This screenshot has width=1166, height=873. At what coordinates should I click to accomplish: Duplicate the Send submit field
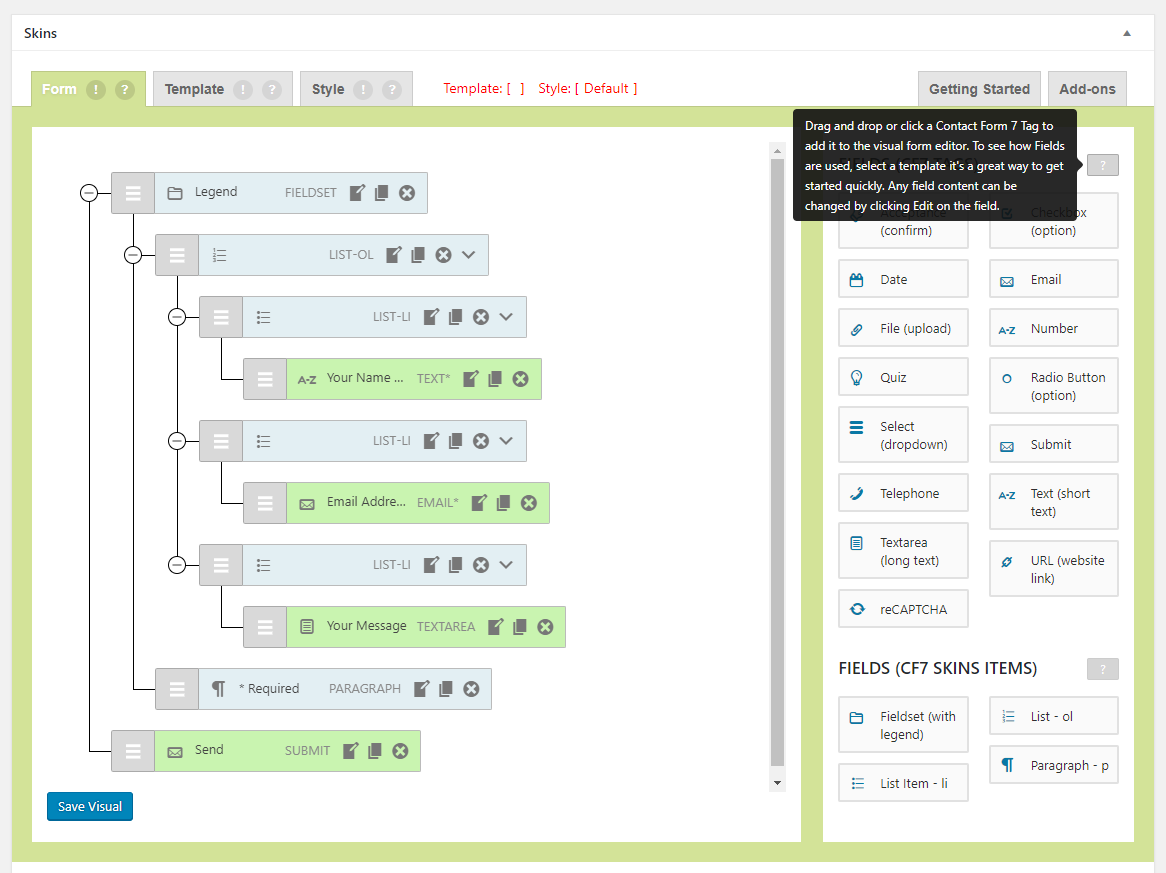pos(375,751)
